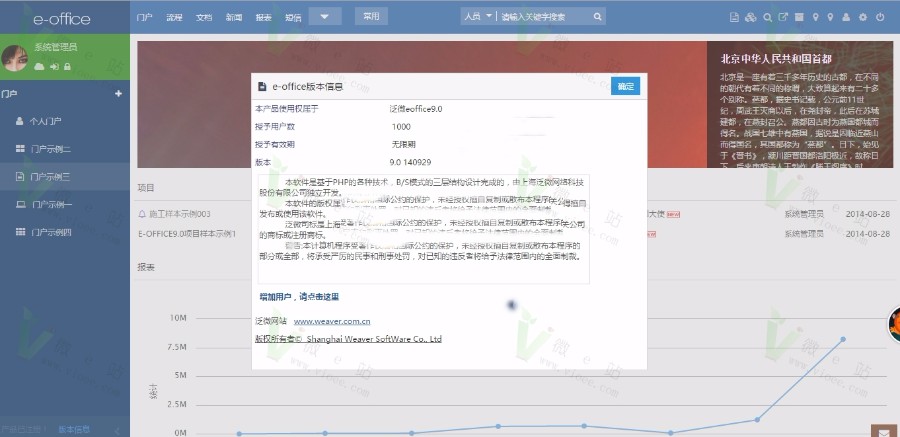This screenshot has height=437, width=900.
Task: Click the grid icon next to 门户示例二
Action: pos(20,149)
